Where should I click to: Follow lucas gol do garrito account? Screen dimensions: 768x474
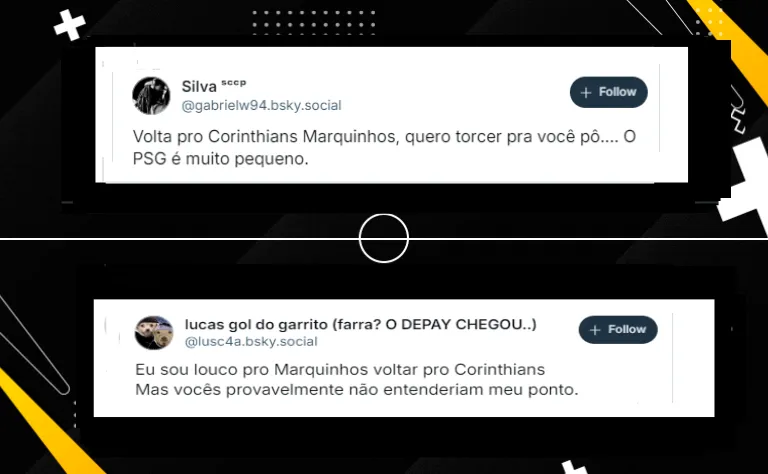(x=618, y=330)
